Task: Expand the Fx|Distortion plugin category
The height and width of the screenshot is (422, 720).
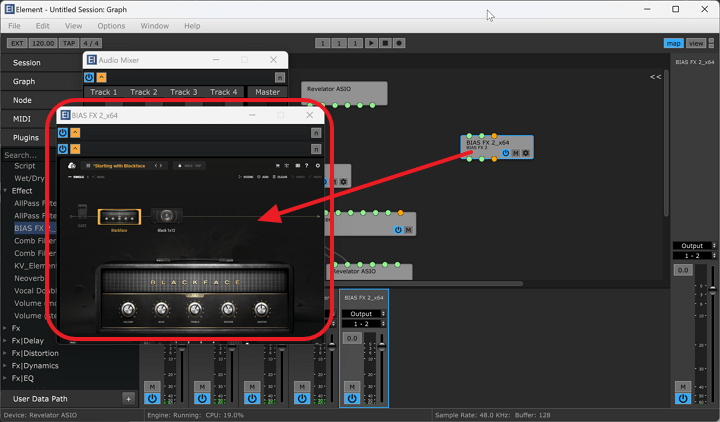Action: tap(5, 353)
